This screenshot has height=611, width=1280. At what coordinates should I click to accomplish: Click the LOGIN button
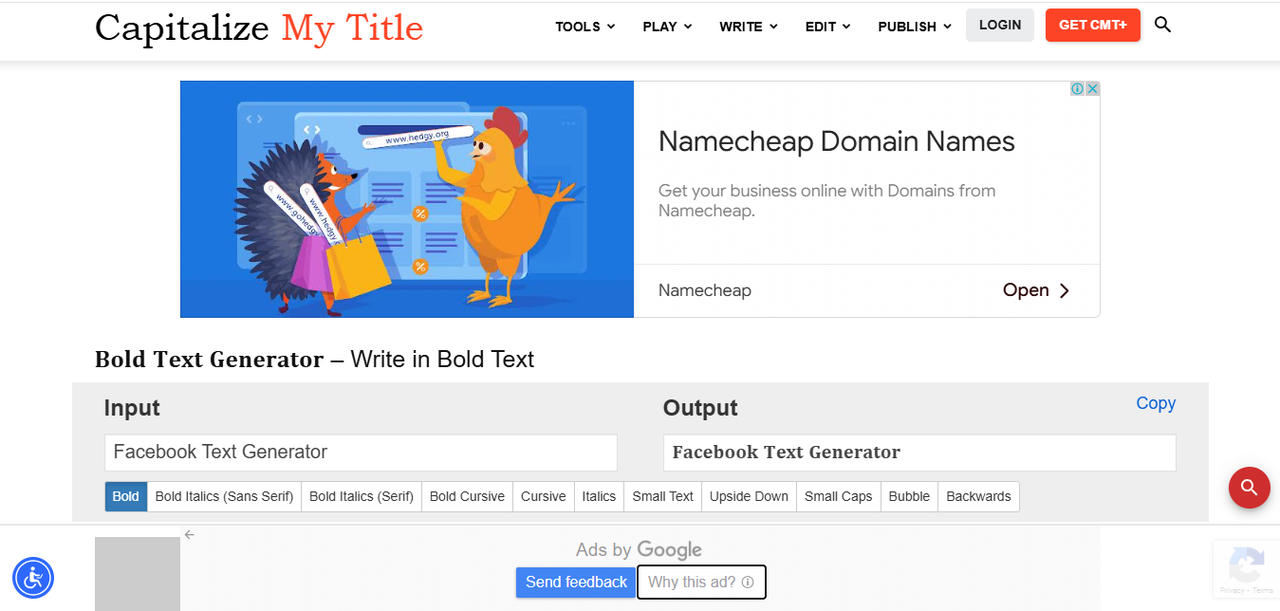1000,25
